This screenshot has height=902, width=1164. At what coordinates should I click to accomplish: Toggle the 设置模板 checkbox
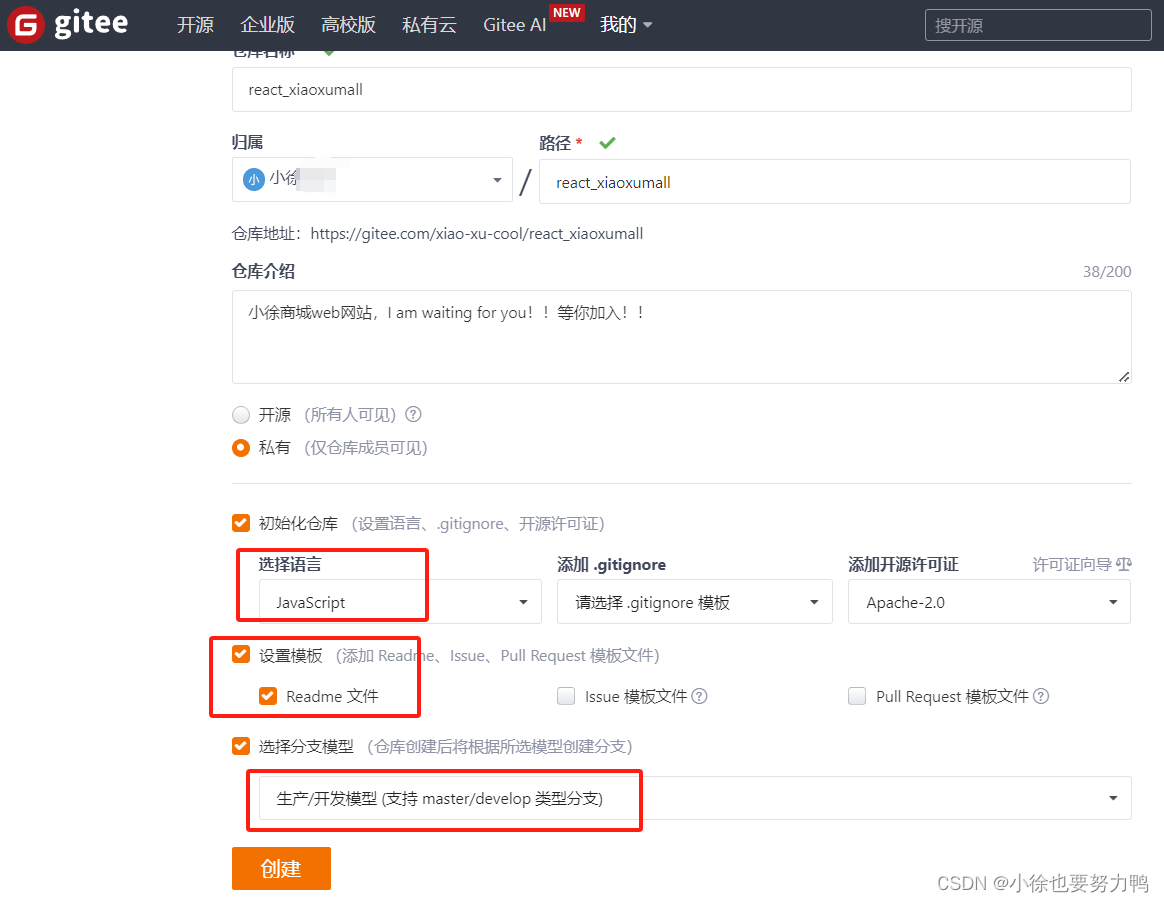point(241,654)
